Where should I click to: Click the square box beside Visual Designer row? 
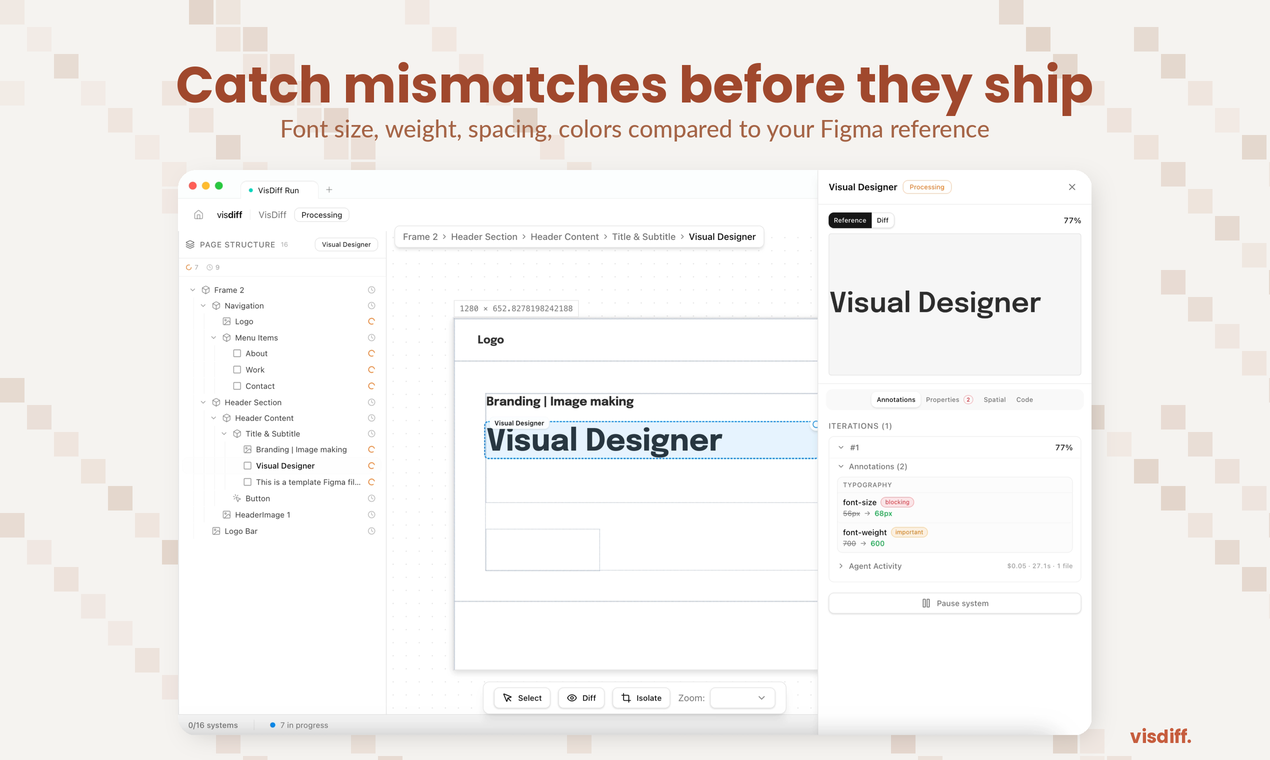click(x=247, y=466)
